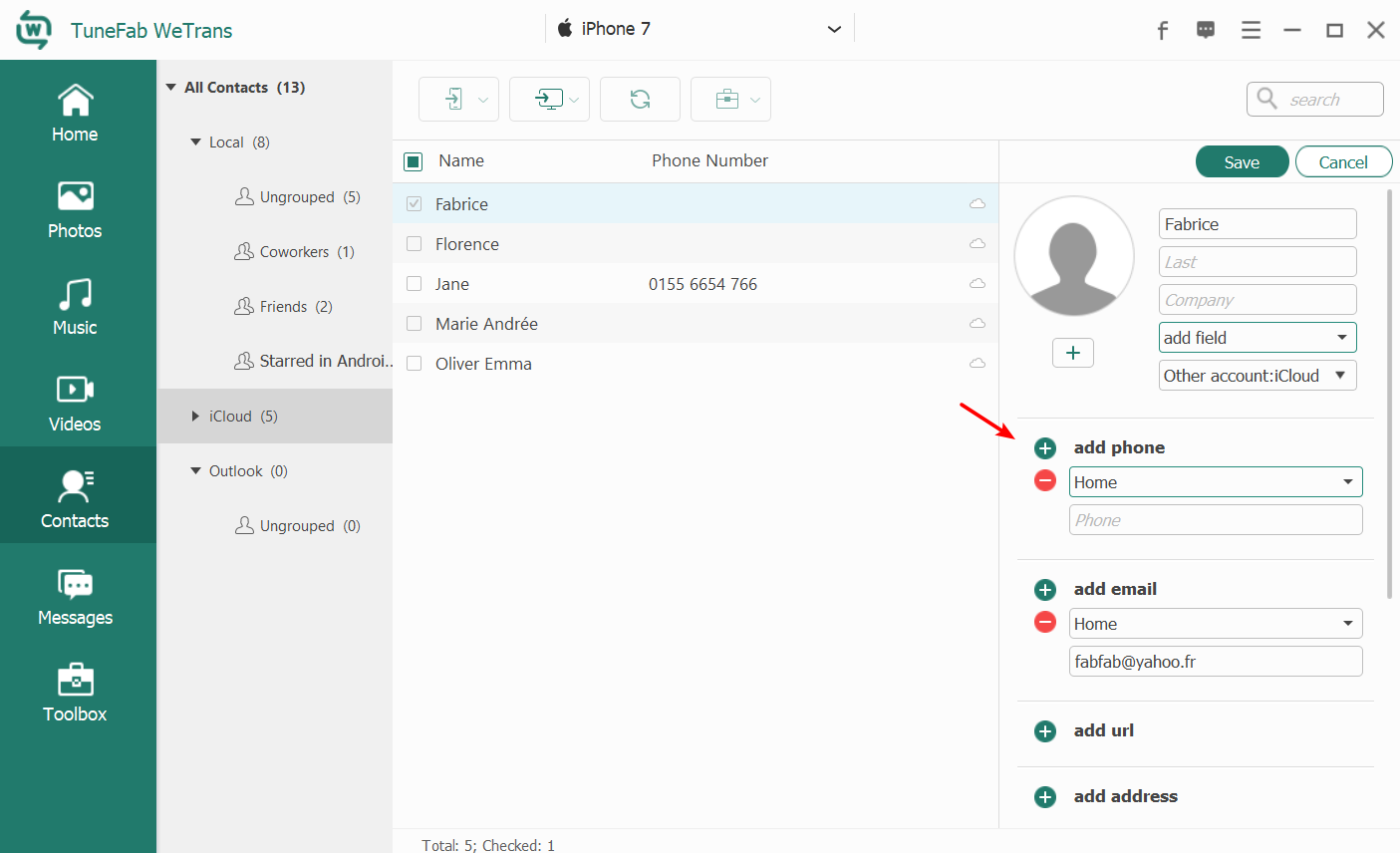The height and width of the screenshot is (853, 1400).
Task: Click the cloud icon on Oliver Emma's row
Action: 978,364
